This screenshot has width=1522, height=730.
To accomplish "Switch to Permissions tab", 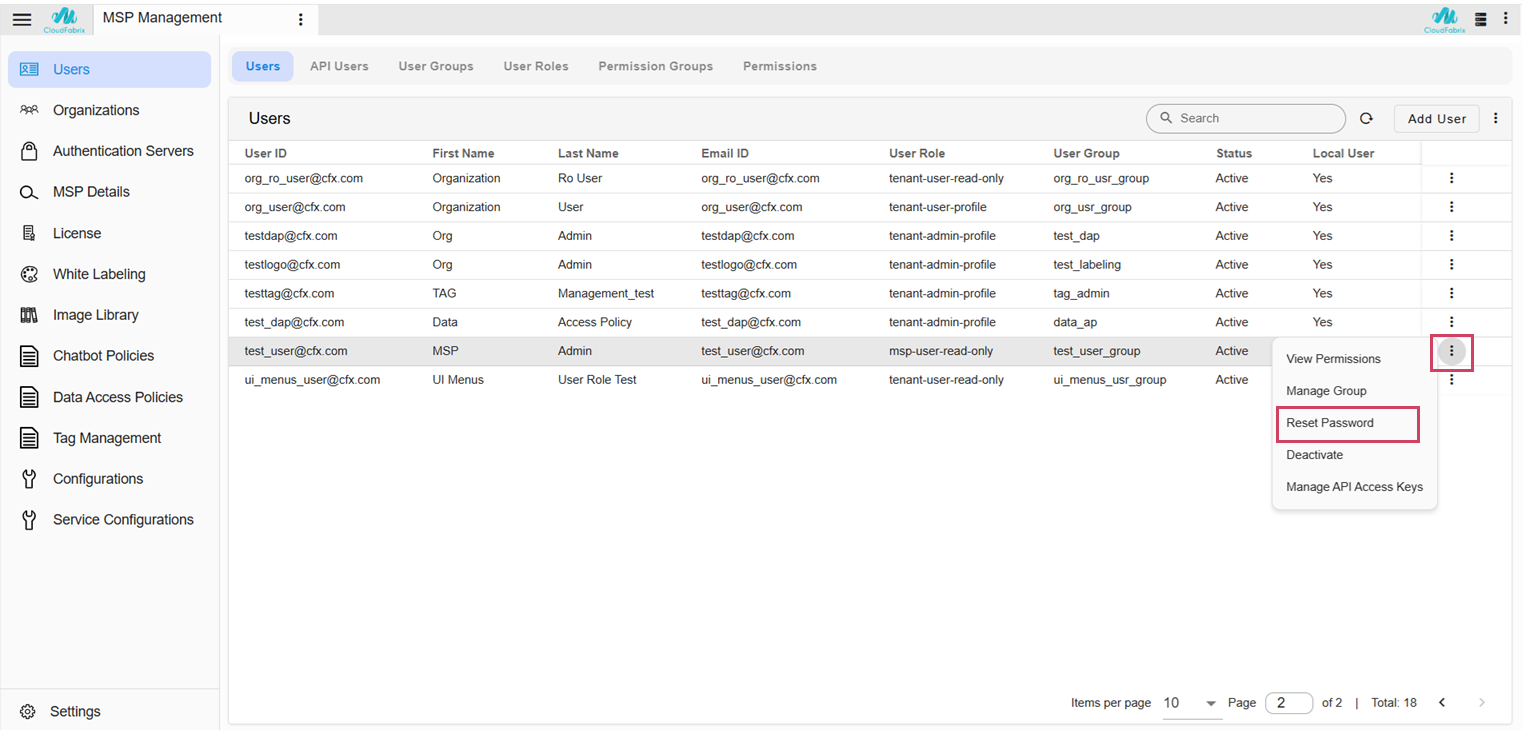I will tap(780, 66).
